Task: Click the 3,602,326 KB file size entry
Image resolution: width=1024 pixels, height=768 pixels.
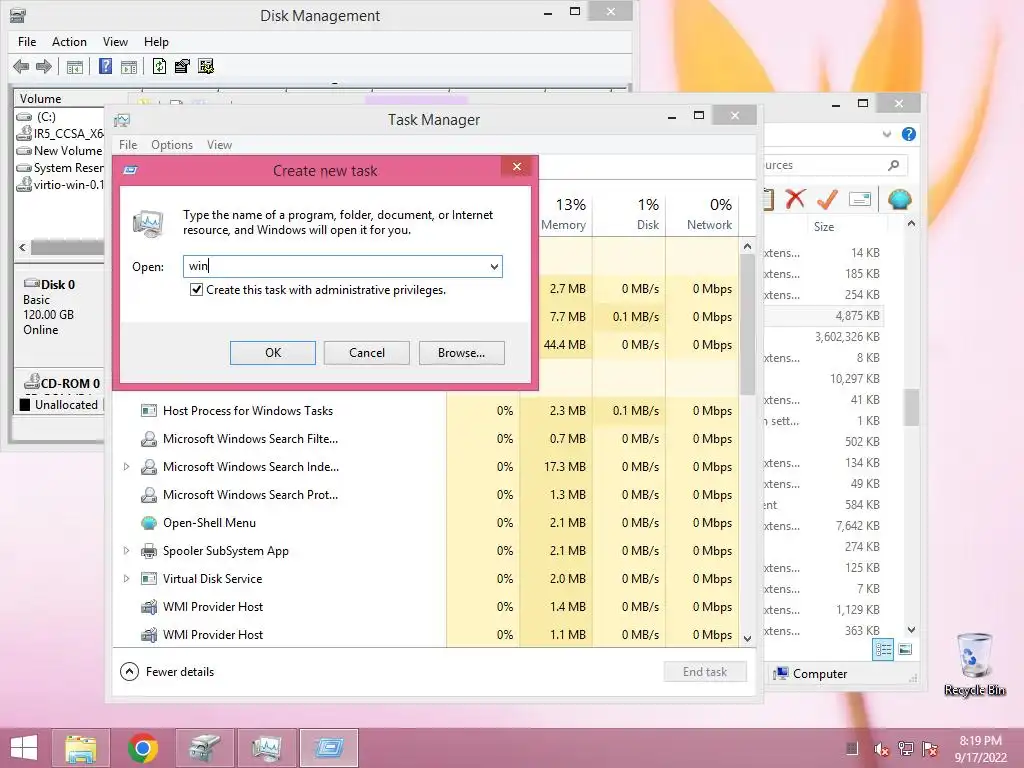Action: click(x=847, y=337)
